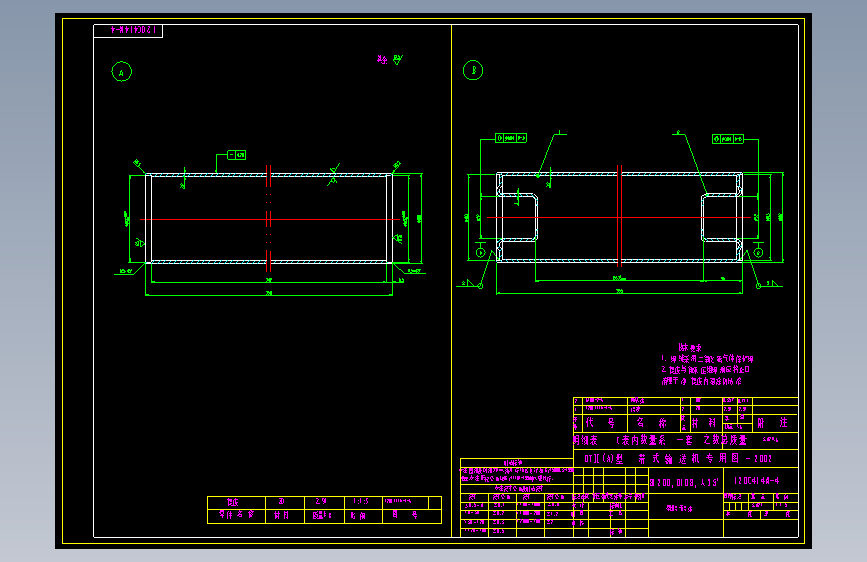Select the circled B view marker
867x562 pixels.
click(473, 70)
